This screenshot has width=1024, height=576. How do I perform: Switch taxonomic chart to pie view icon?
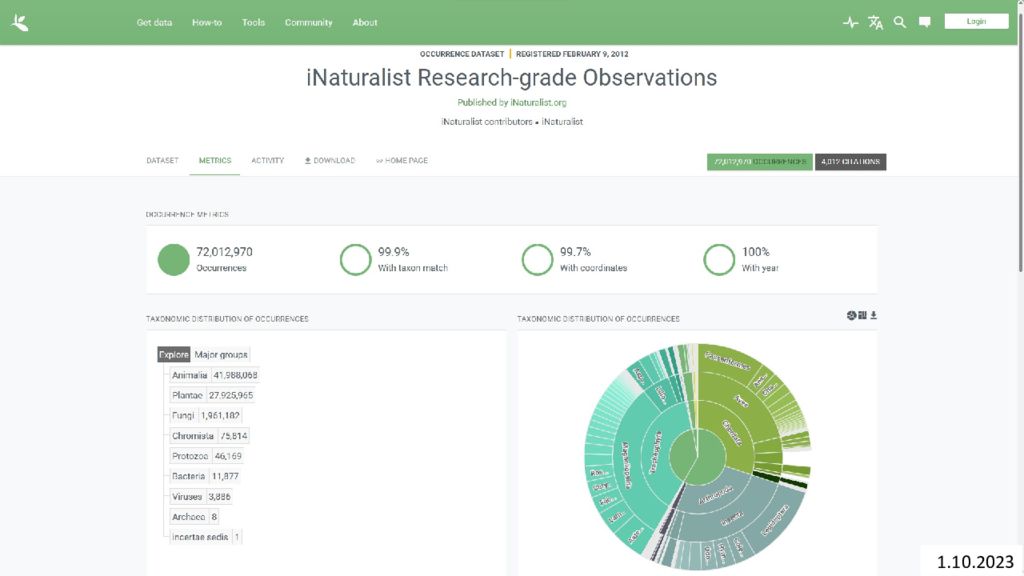pyautogui.click(x=851, y=315)
